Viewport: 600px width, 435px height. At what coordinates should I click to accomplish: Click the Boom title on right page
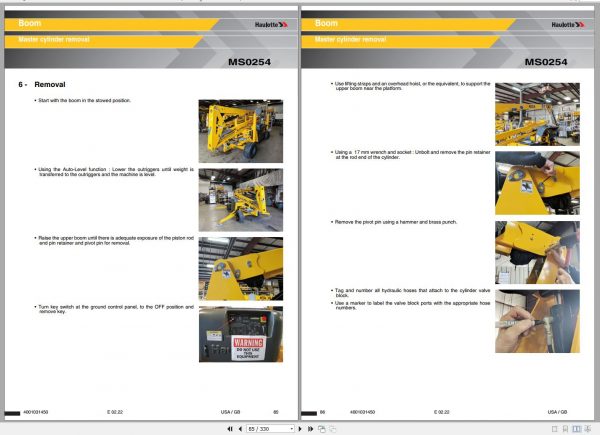tap(326, 23)
